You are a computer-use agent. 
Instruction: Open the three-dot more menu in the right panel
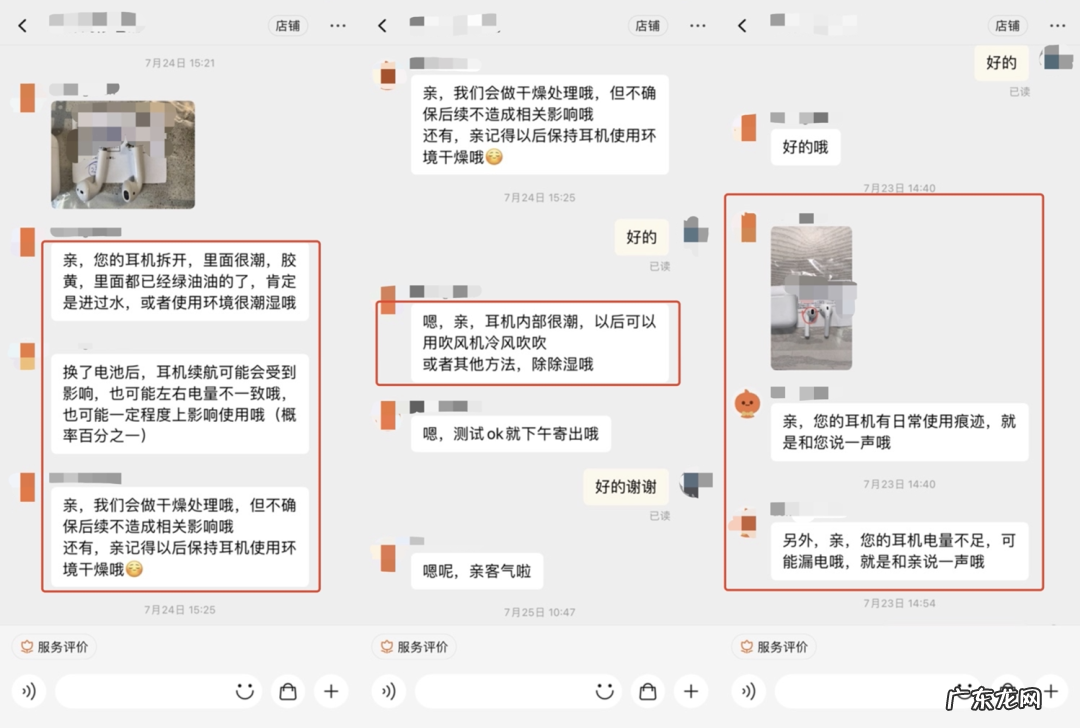(1057, 25)
